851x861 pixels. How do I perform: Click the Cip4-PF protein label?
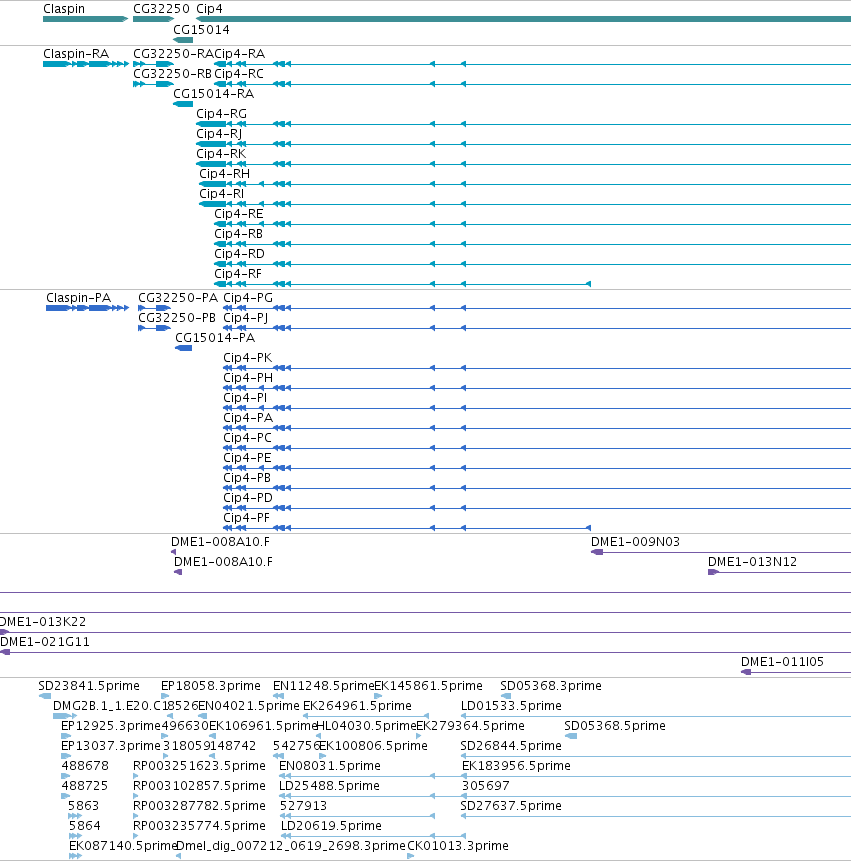[x=246, y=518]
